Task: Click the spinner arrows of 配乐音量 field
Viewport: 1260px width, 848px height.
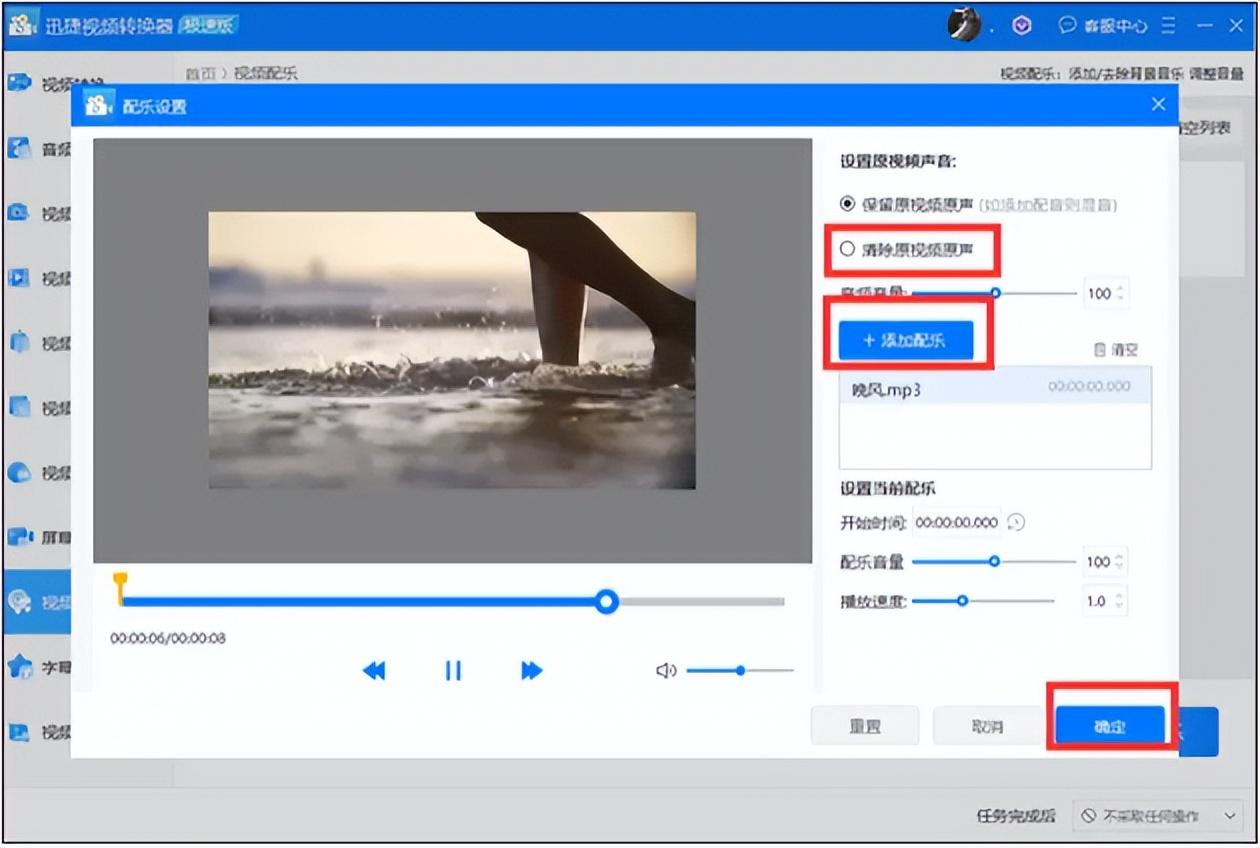Action: [x=1120, y=562]
